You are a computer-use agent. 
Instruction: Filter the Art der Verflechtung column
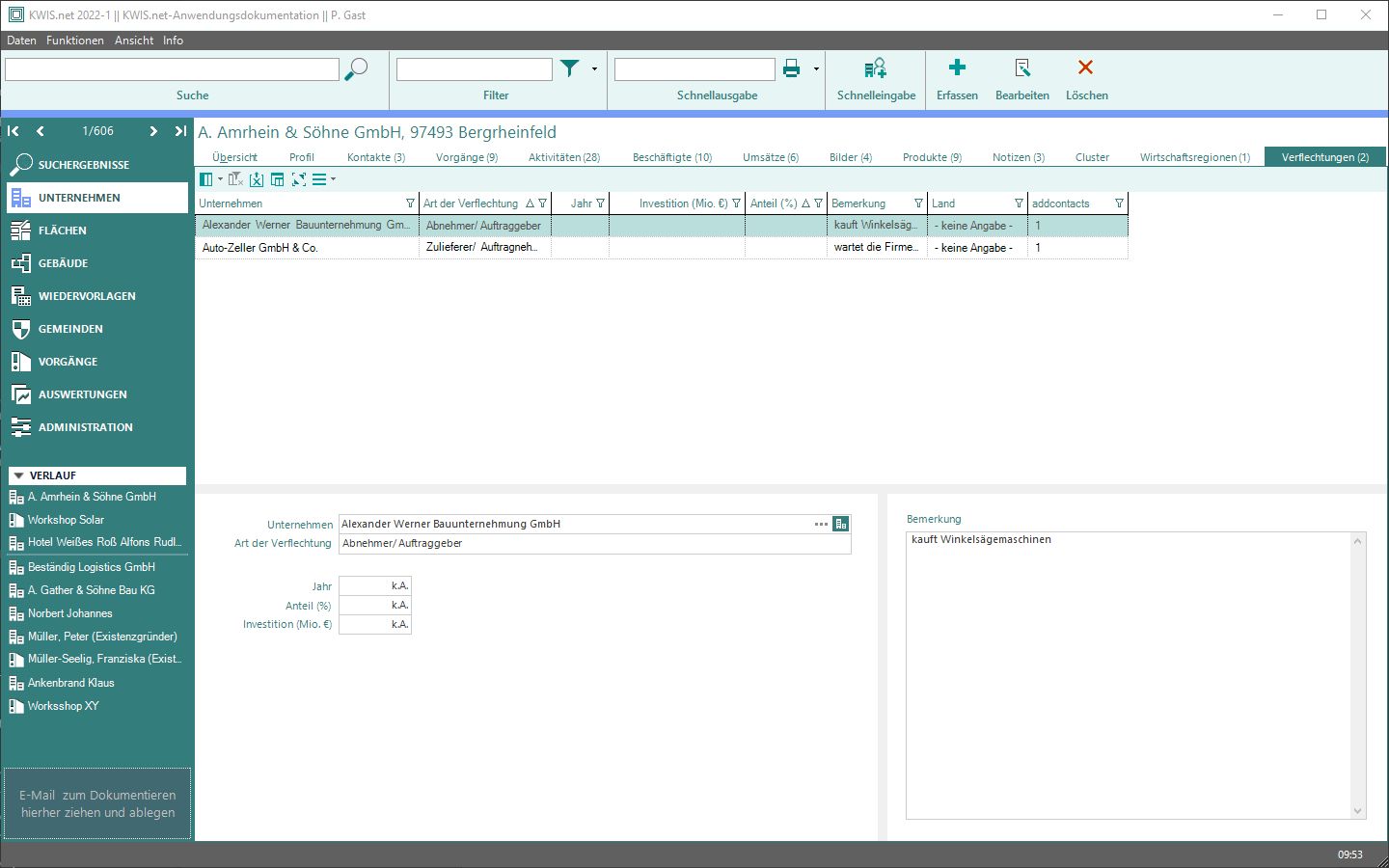click(542, 203)
